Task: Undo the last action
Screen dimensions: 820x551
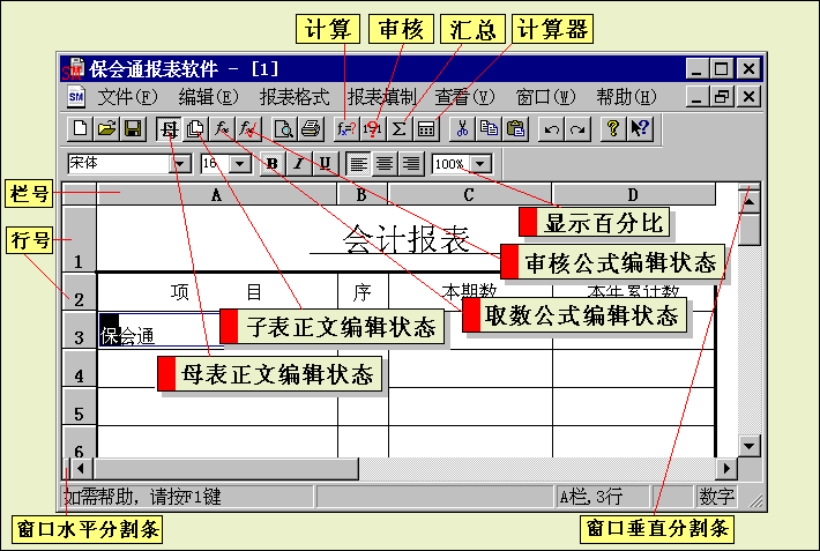Action: click(x=551, y=129)
